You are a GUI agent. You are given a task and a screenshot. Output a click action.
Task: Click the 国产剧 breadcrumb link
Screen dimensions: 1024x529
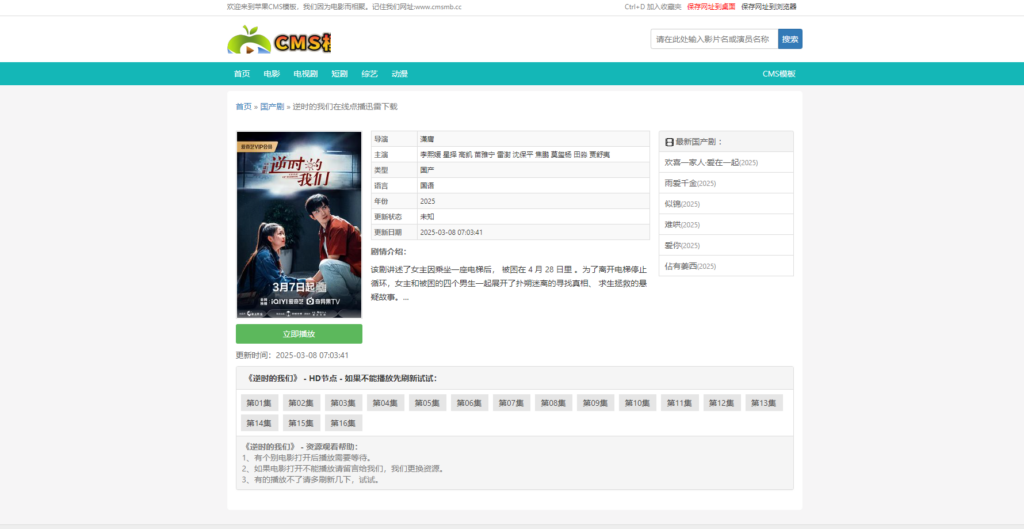(272, 106)
